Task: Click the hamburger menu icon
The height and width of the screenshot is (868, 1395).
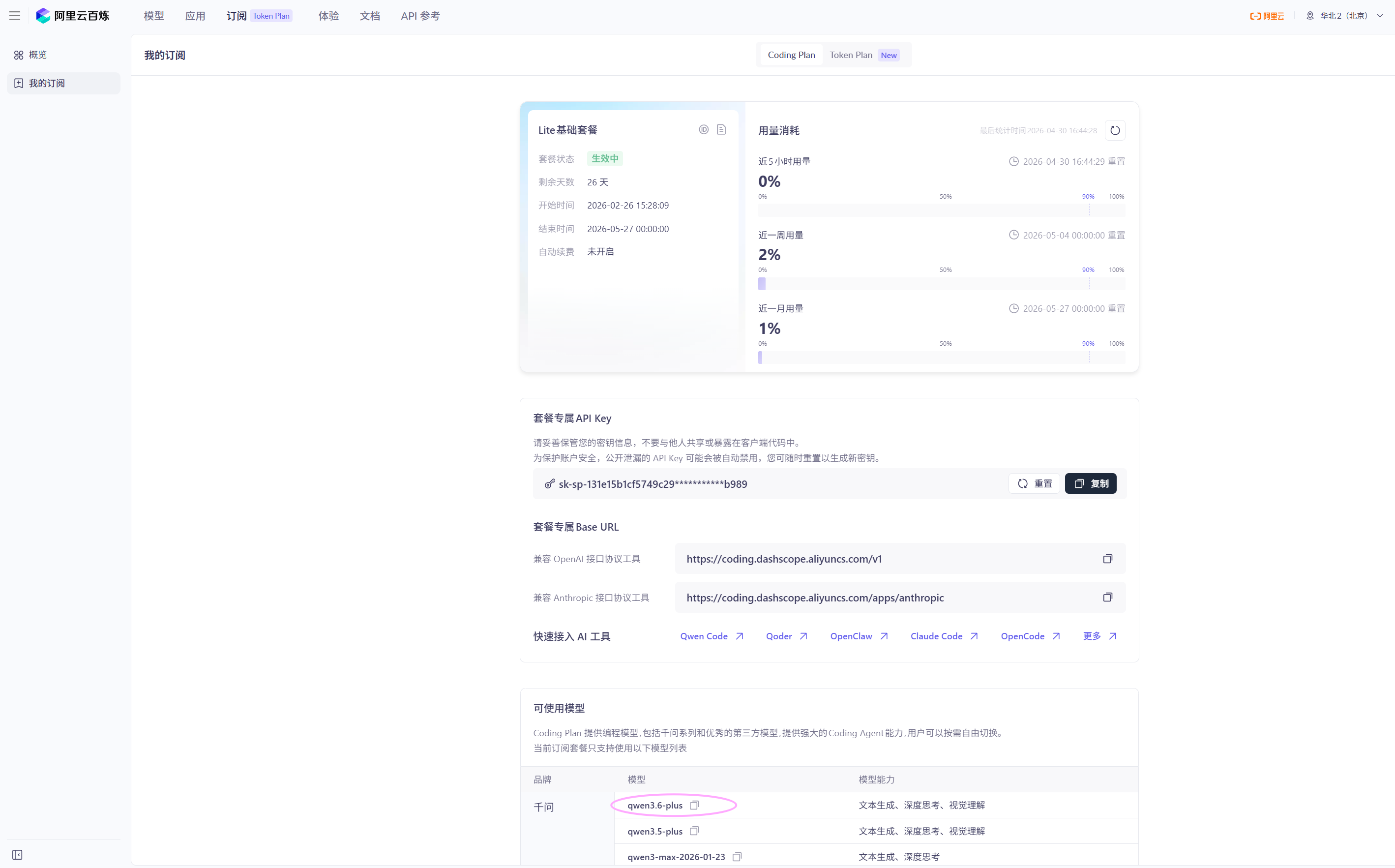Action: 15,16
